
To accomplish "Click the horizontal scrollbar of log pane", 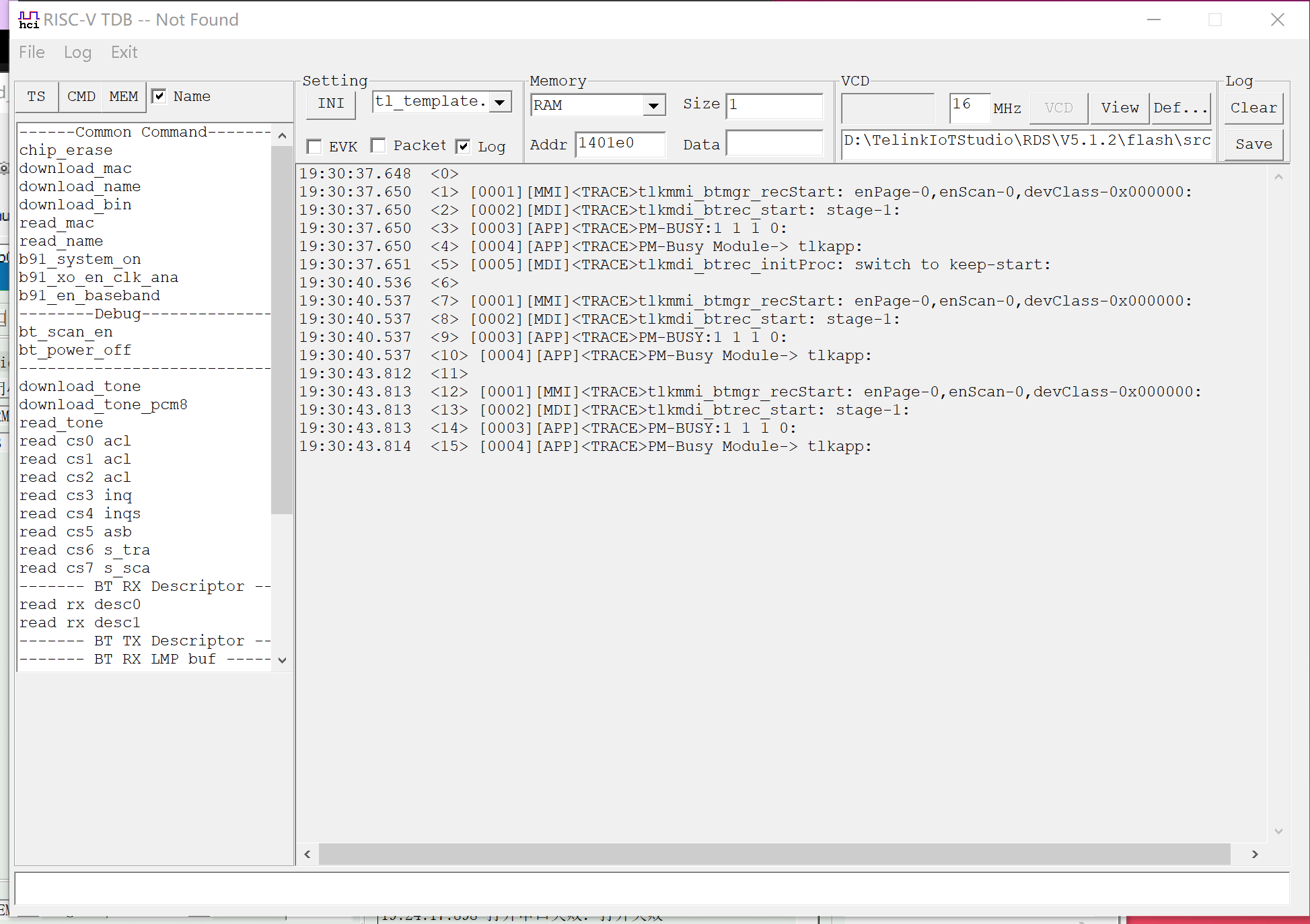I will pos(774,854).
